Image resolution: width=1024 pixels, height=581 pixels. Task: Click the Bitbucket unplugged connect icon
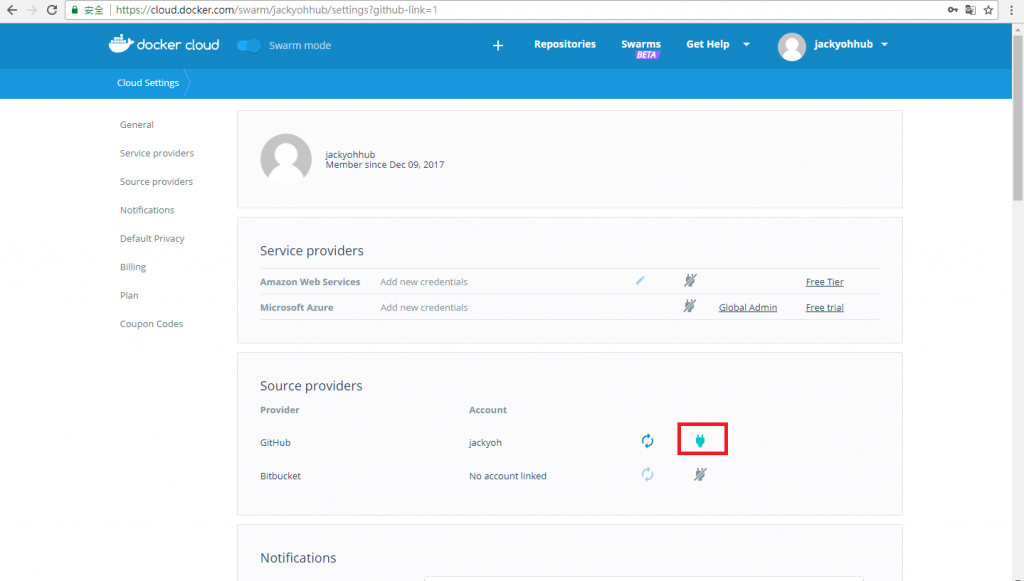pyautogui.click(x=700, y=475)
